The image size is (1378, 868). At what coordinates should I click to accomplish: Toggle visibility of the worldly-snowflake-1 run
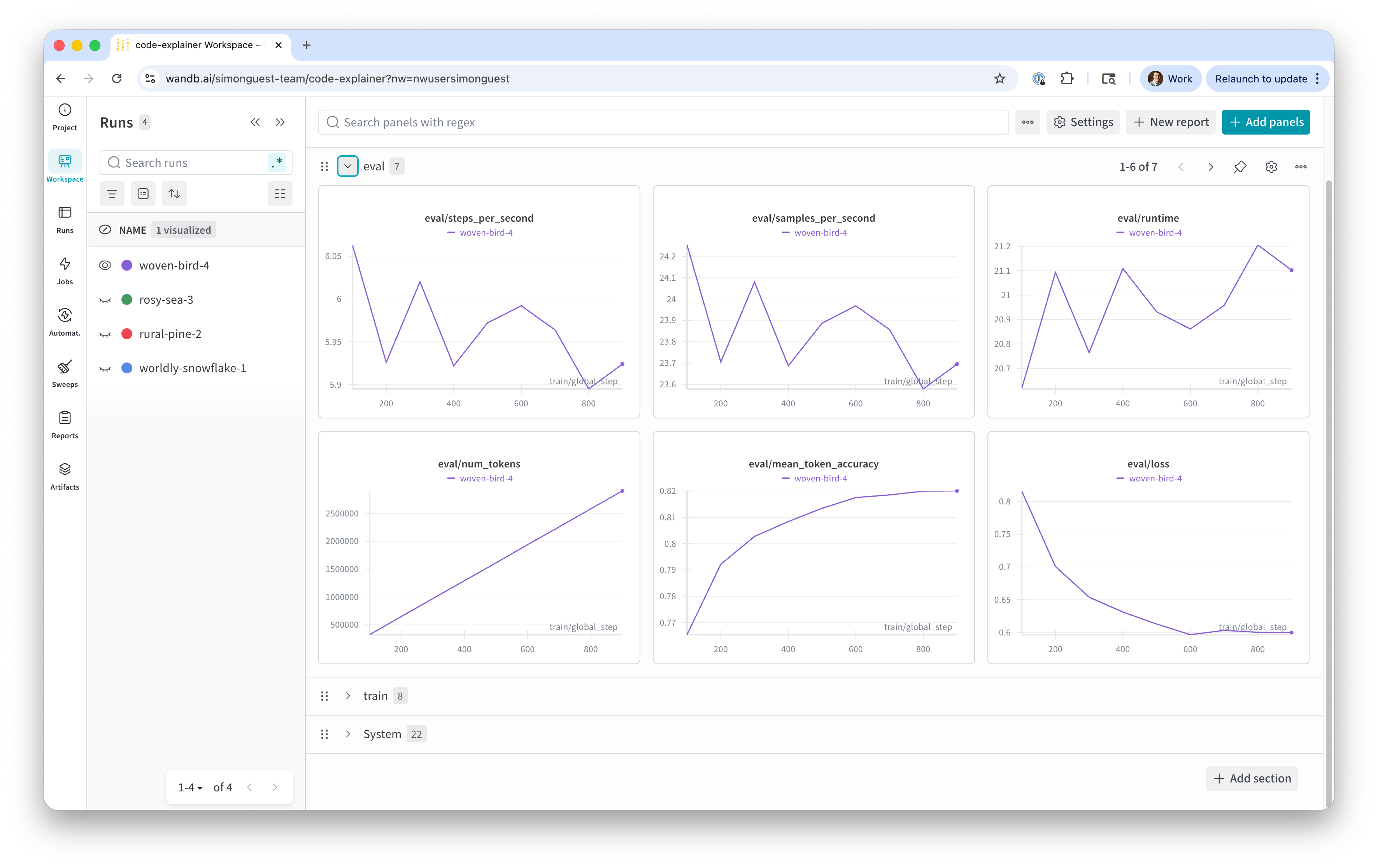pos(105,369)
